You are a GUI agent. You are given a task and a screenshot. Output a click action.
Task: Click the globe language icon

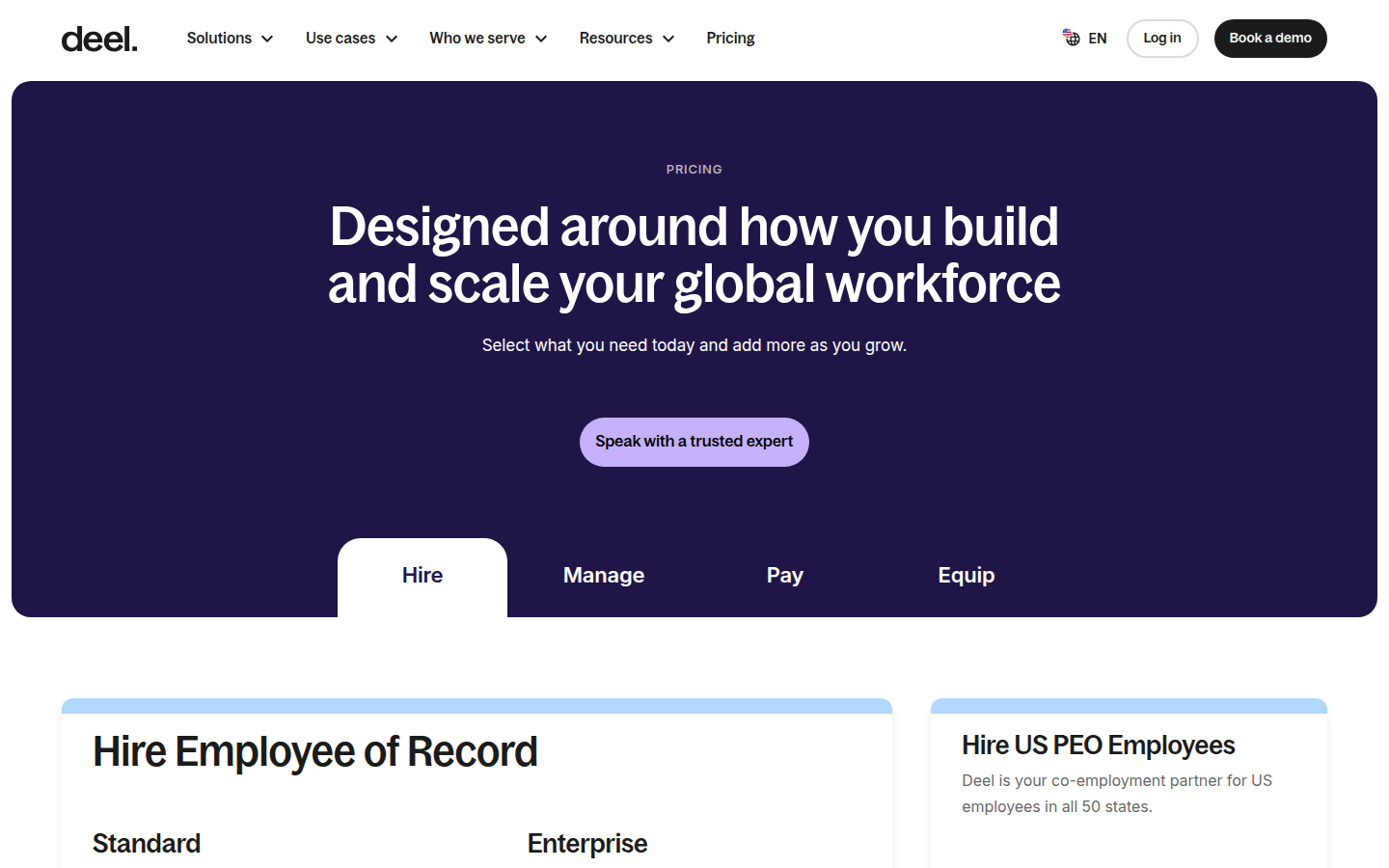click(x=1072, y=38)
